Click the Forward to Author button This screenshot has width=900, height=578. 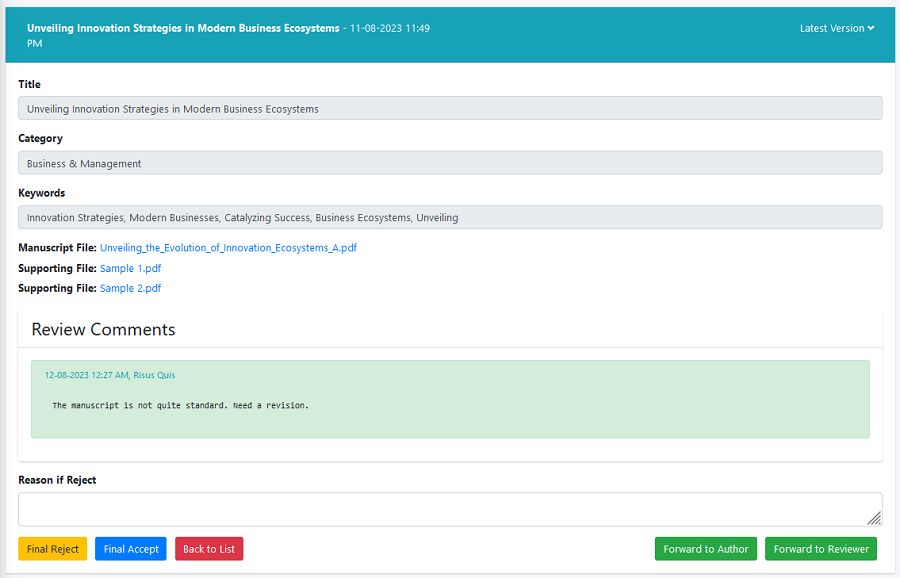705,549
